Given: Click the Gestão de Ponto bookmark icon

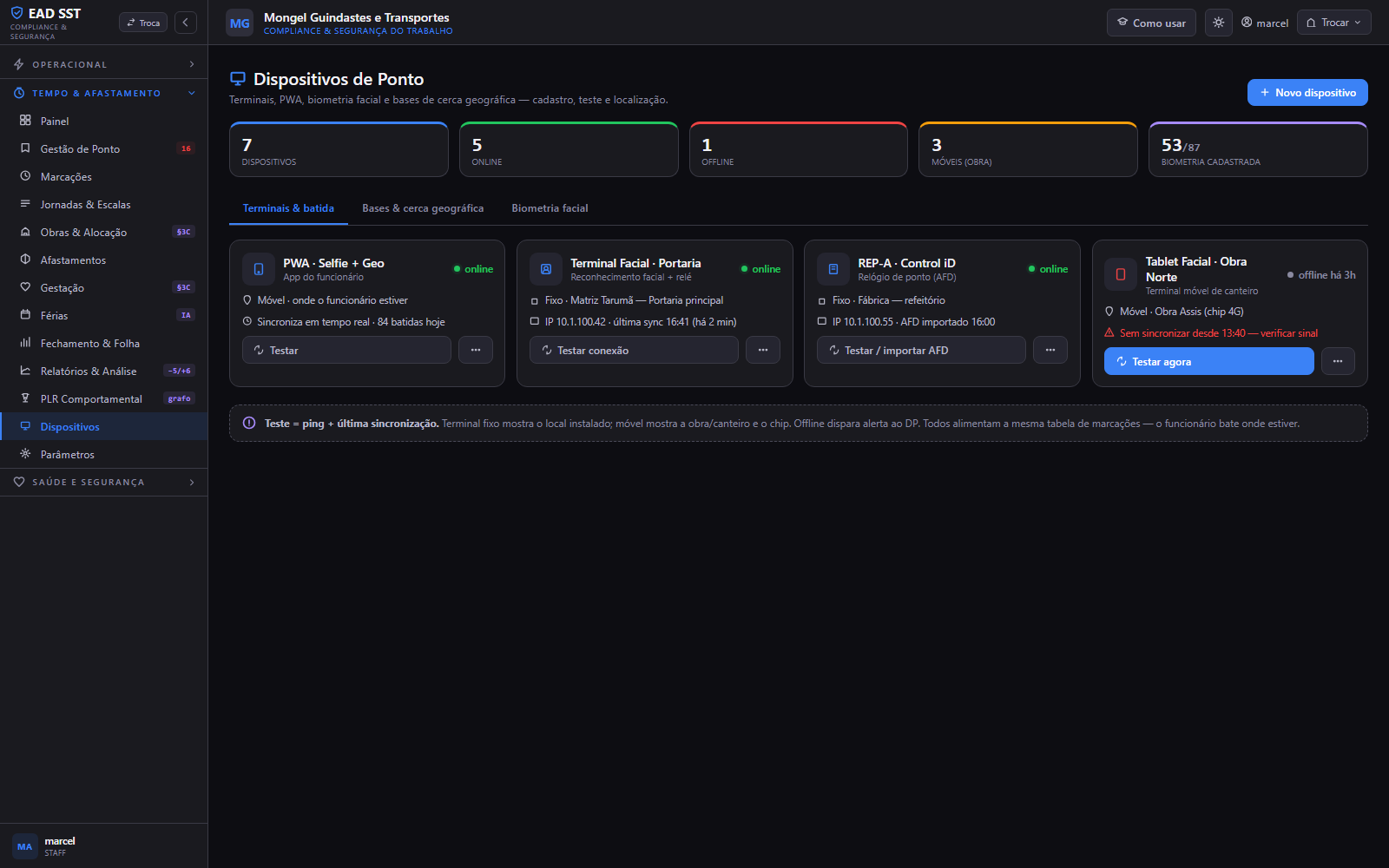Looking at the screenshot, I should 25,148.
